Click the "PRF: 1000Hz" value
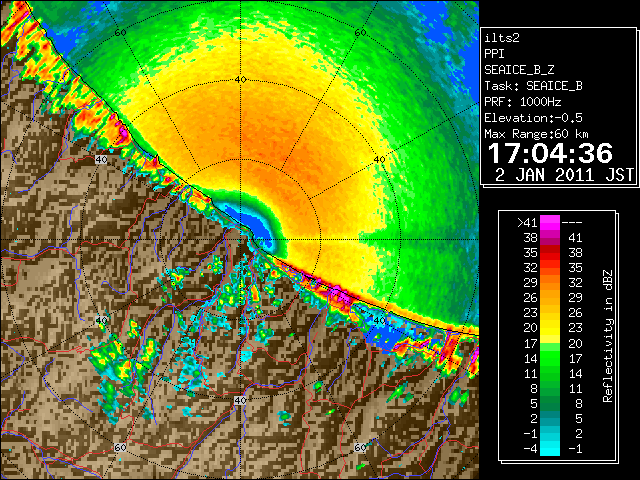This screenshot has height=480, width=640. [x=523, y=102]
